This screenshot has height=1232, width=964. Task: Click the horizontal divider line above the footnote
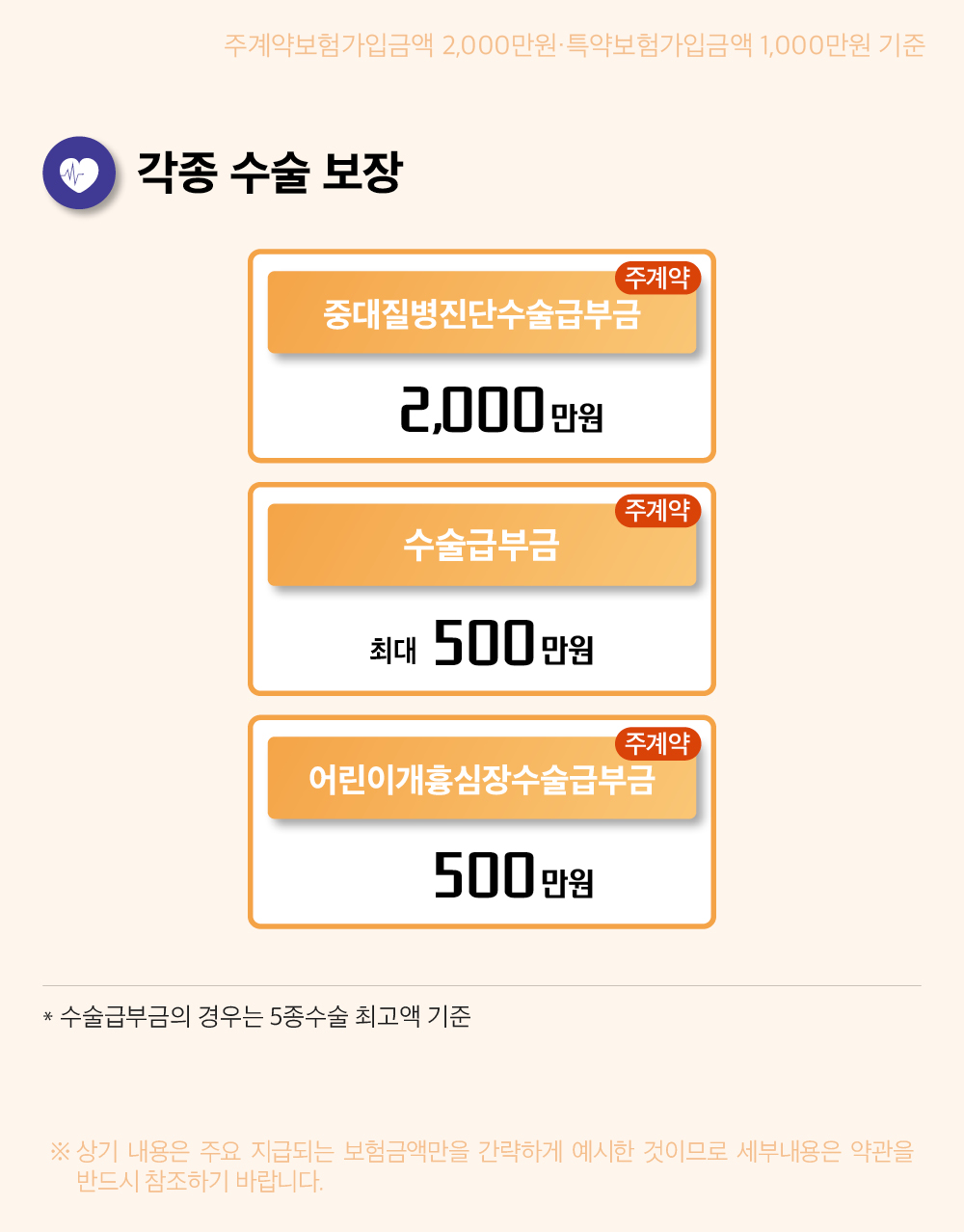coord(482,985)
